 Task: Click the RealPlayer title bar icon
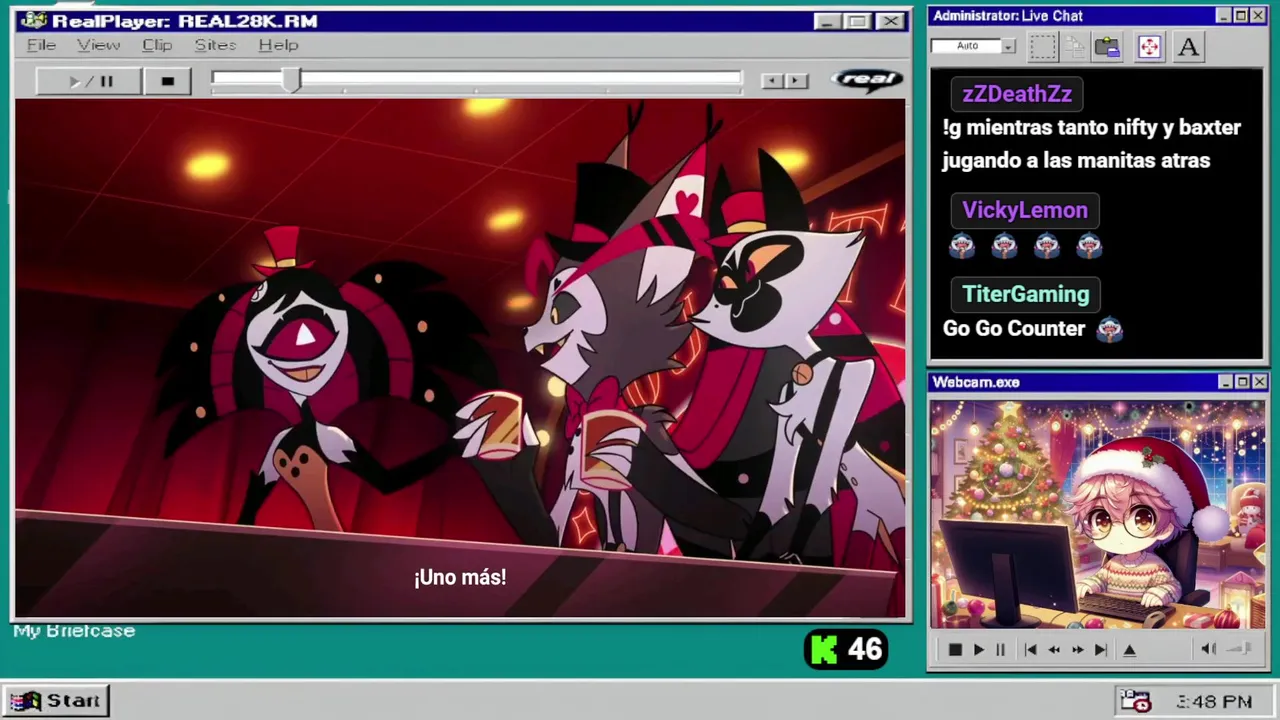(x=33, y=21)
